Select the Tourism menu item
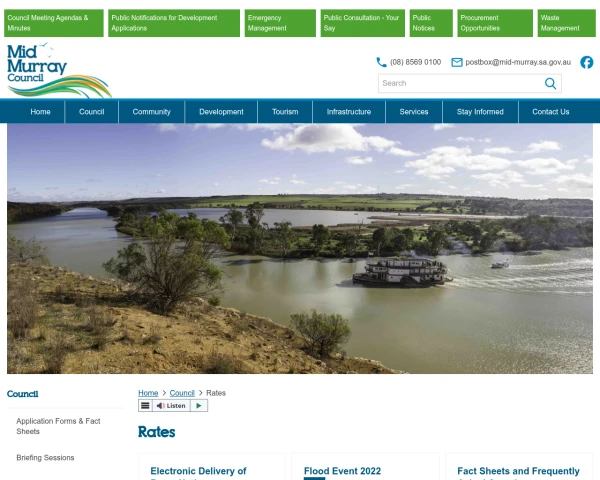The width and height of the screenshot is (600, 480). [x=285, y=112]
